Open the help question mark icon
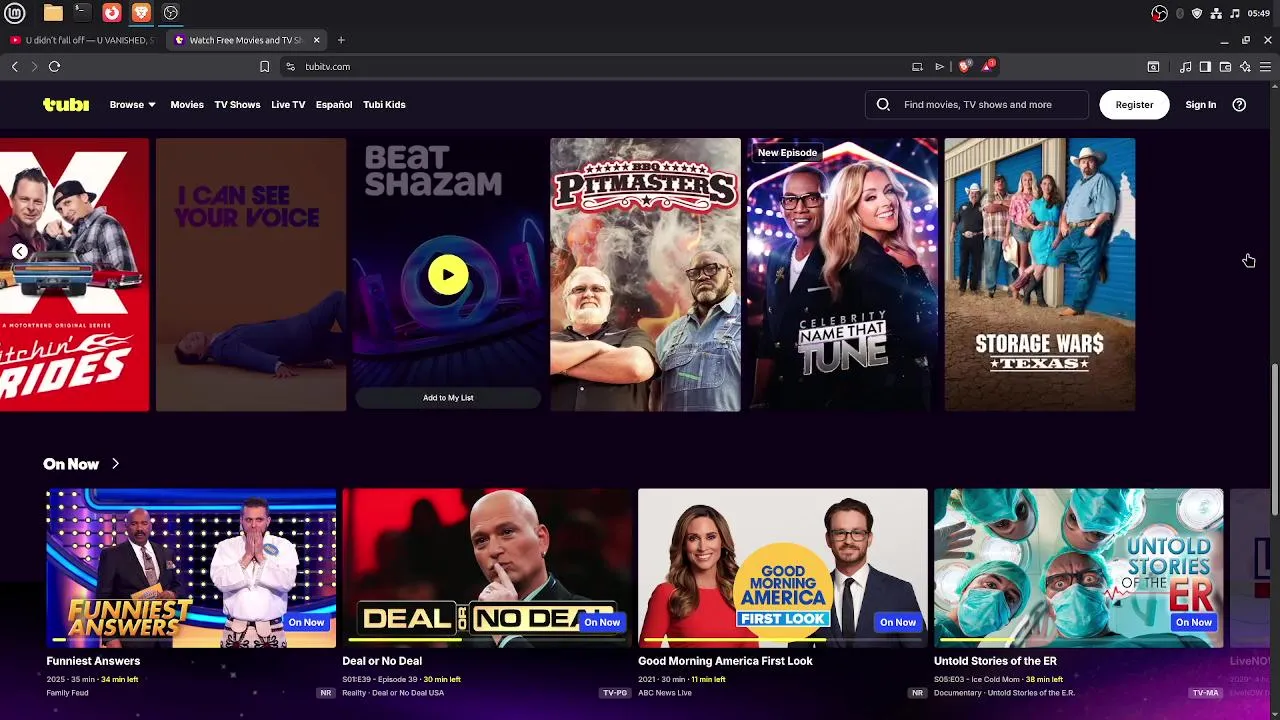1280x720 pixels. click(x=1239, y=104)
